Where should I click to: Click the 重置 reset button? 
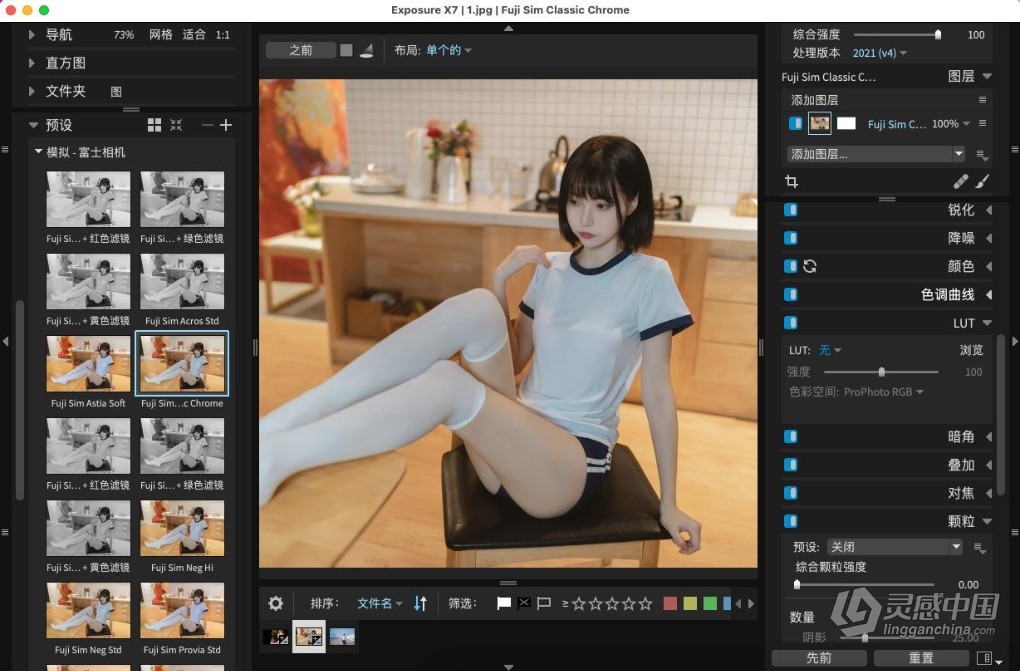920,658
